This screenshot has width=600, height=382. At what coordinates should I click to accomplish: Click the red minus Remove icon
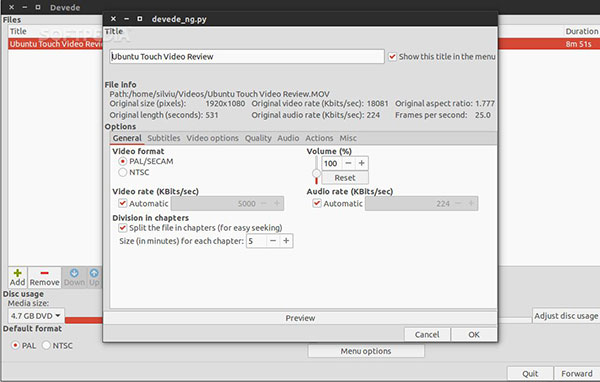pos(44,273)
